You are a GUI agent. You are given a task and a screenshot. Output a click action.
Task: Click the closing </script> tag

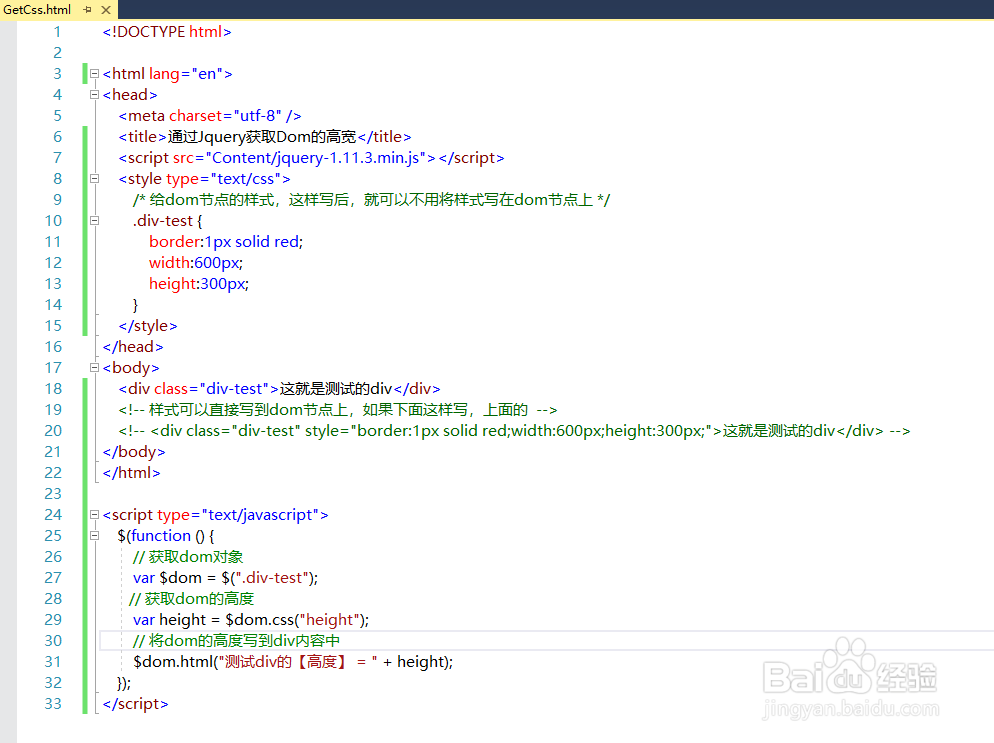136,704
